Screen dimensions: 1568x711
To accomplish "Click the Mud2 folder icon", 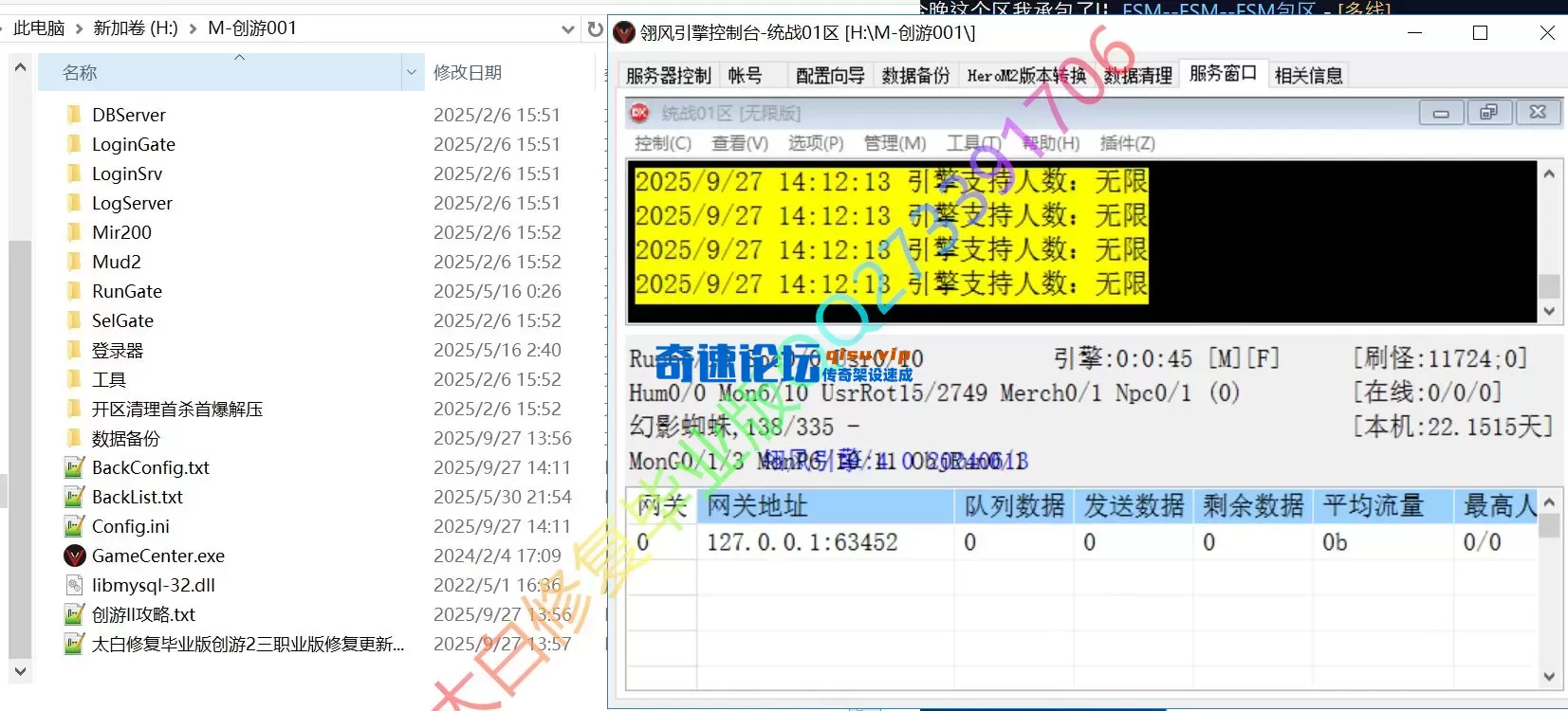I will pyautogui.click(x=74, y=262).
